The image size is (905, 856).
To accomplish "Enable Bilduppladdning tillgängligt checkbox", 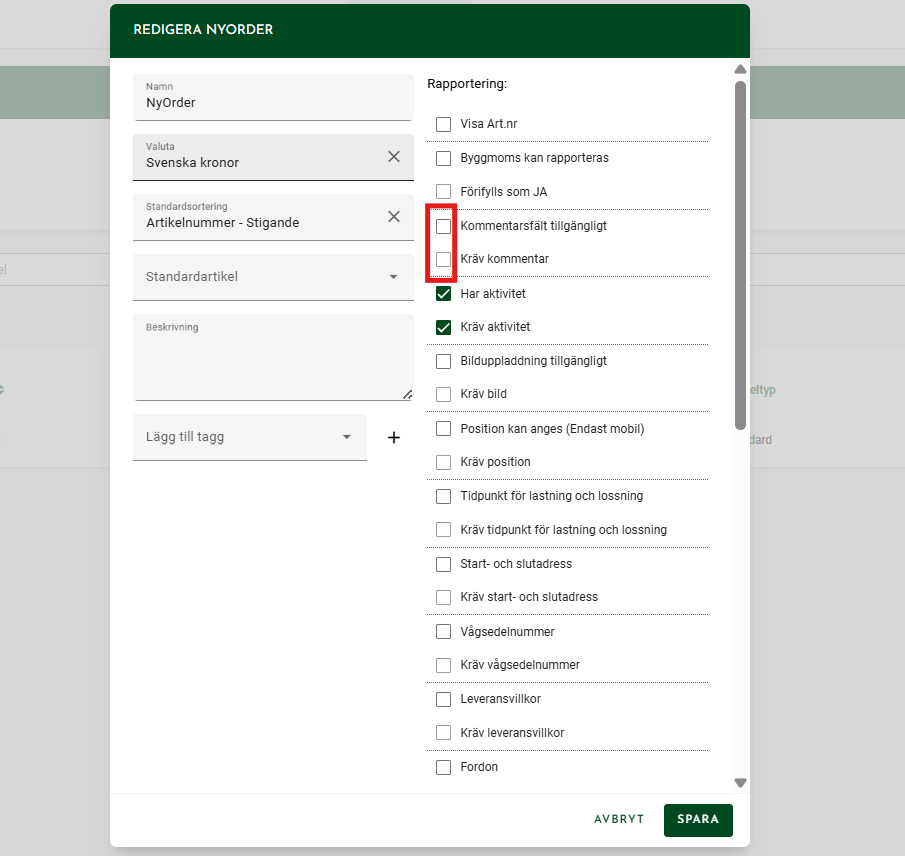I will (x=443, y=361).
